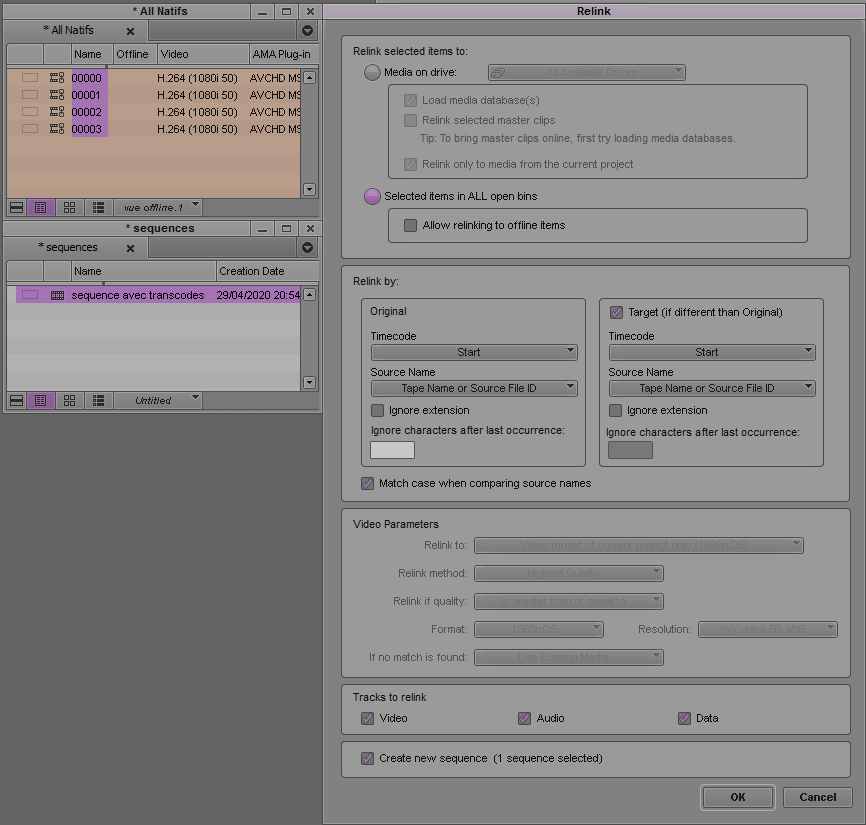Screen dimensions: 866x825
Task: Open vue offline.1 bin view dropdown
Action: click(x=158, y=207)
